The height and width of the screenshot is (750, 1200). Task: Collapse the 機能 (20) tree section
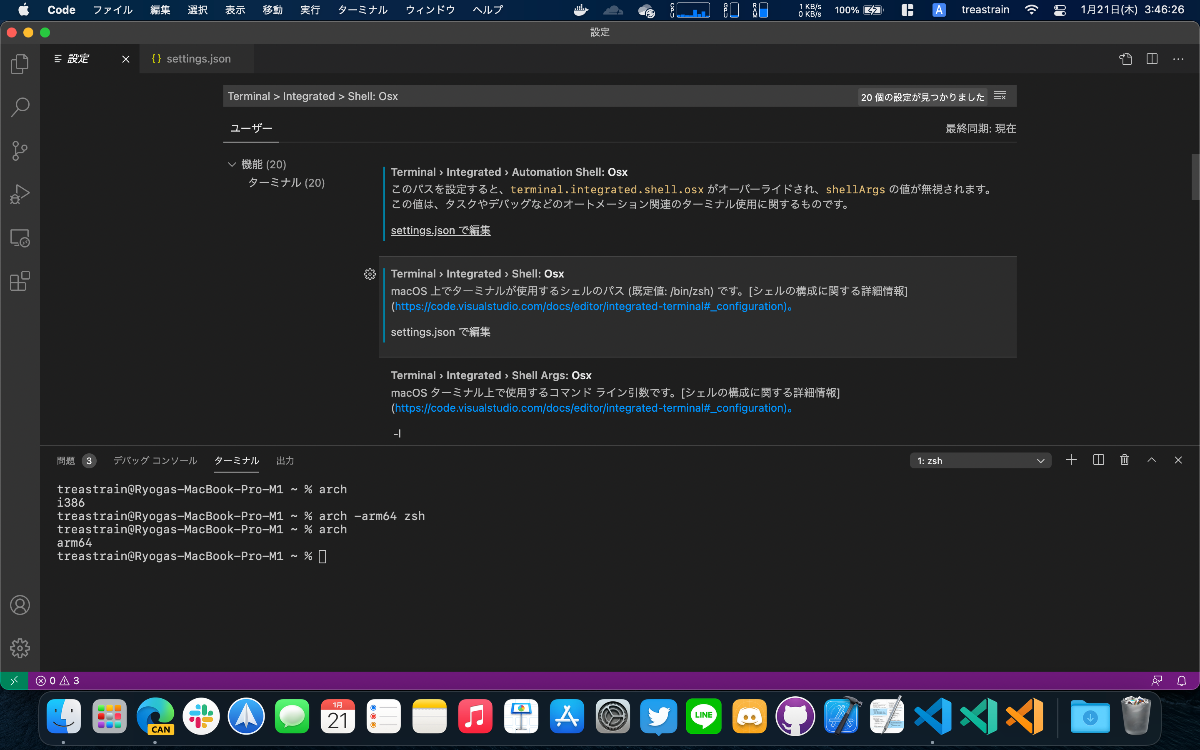(x=233, y=164)
